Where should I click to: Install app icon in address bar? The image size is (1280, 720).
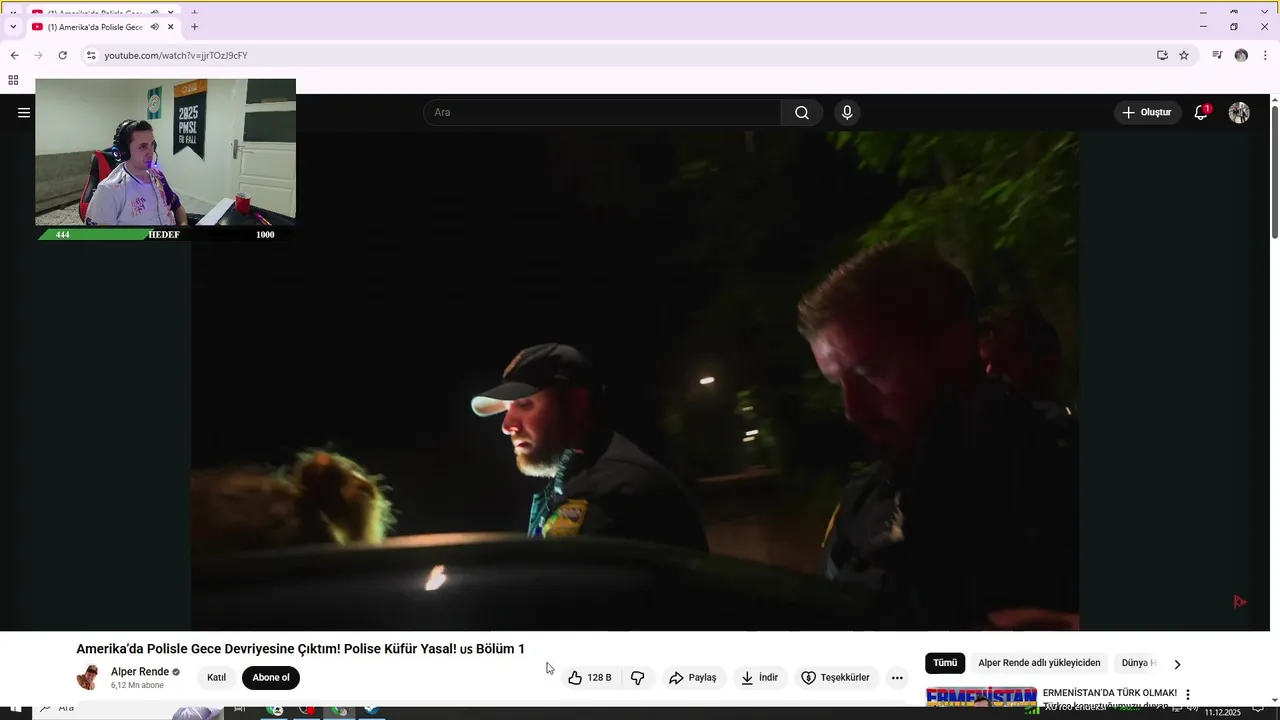point(1162,55)
